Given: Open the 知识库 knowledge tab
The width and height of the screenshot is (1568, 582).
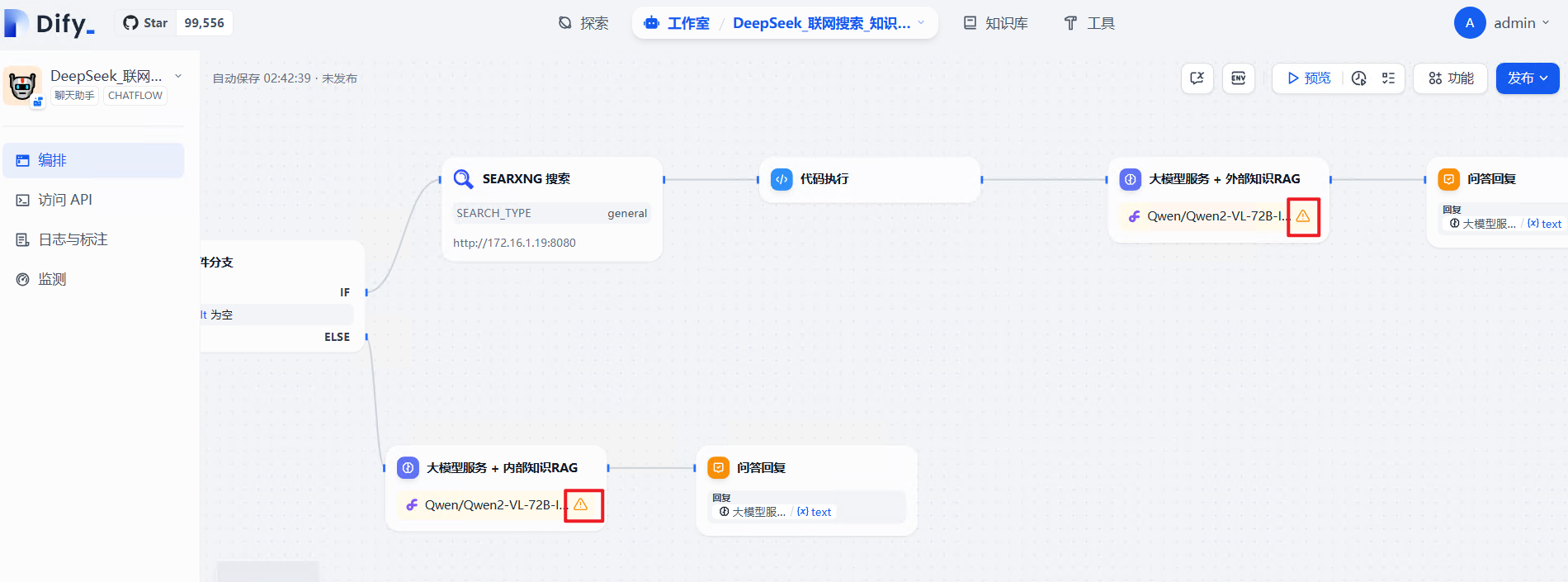Looking at the screenshot, I should point(996,23).
